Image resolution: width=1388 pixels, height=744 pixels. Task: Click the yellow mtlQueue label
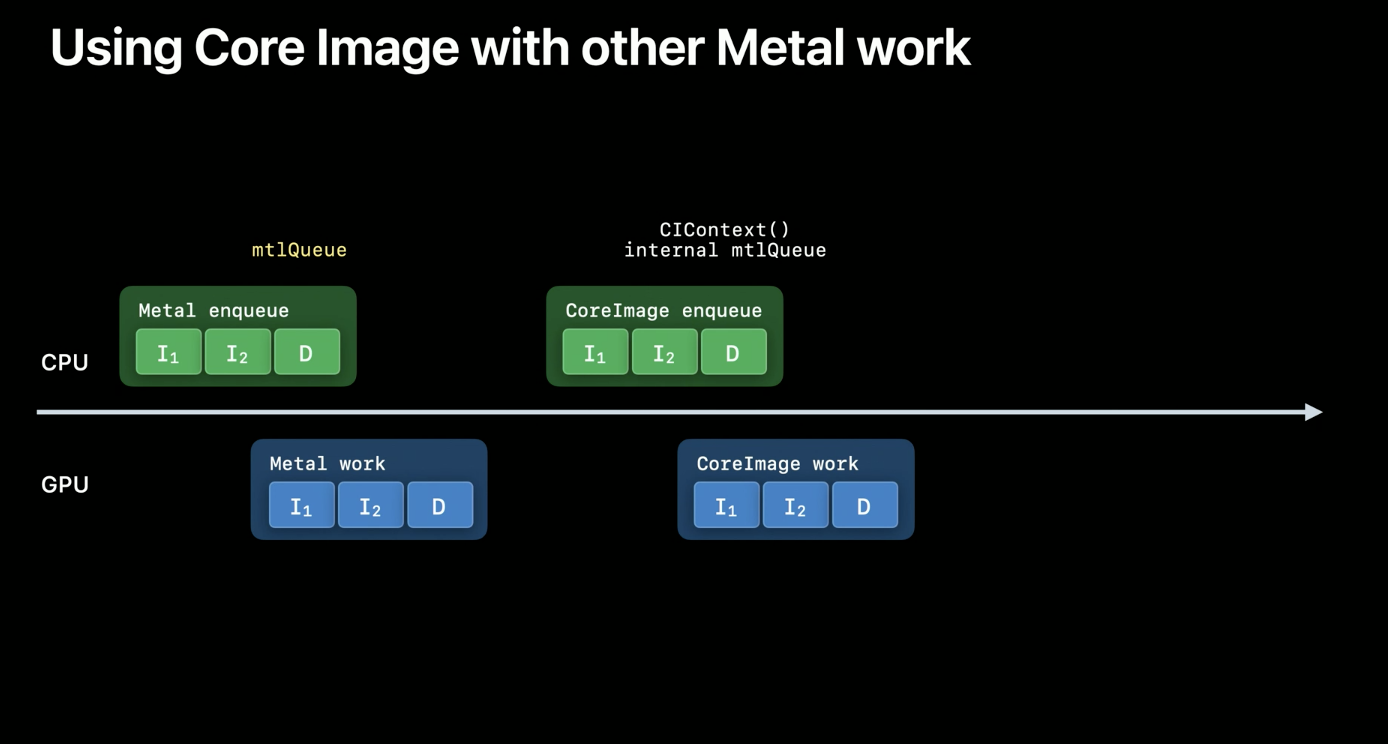click(299, 250)
